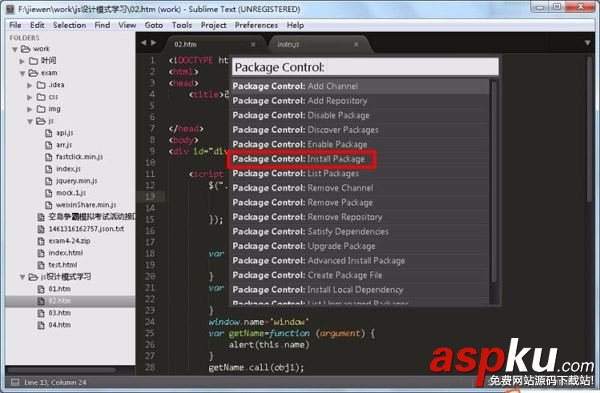Open index.html in sidebar
600x393 pixels.
coord(65,253)
